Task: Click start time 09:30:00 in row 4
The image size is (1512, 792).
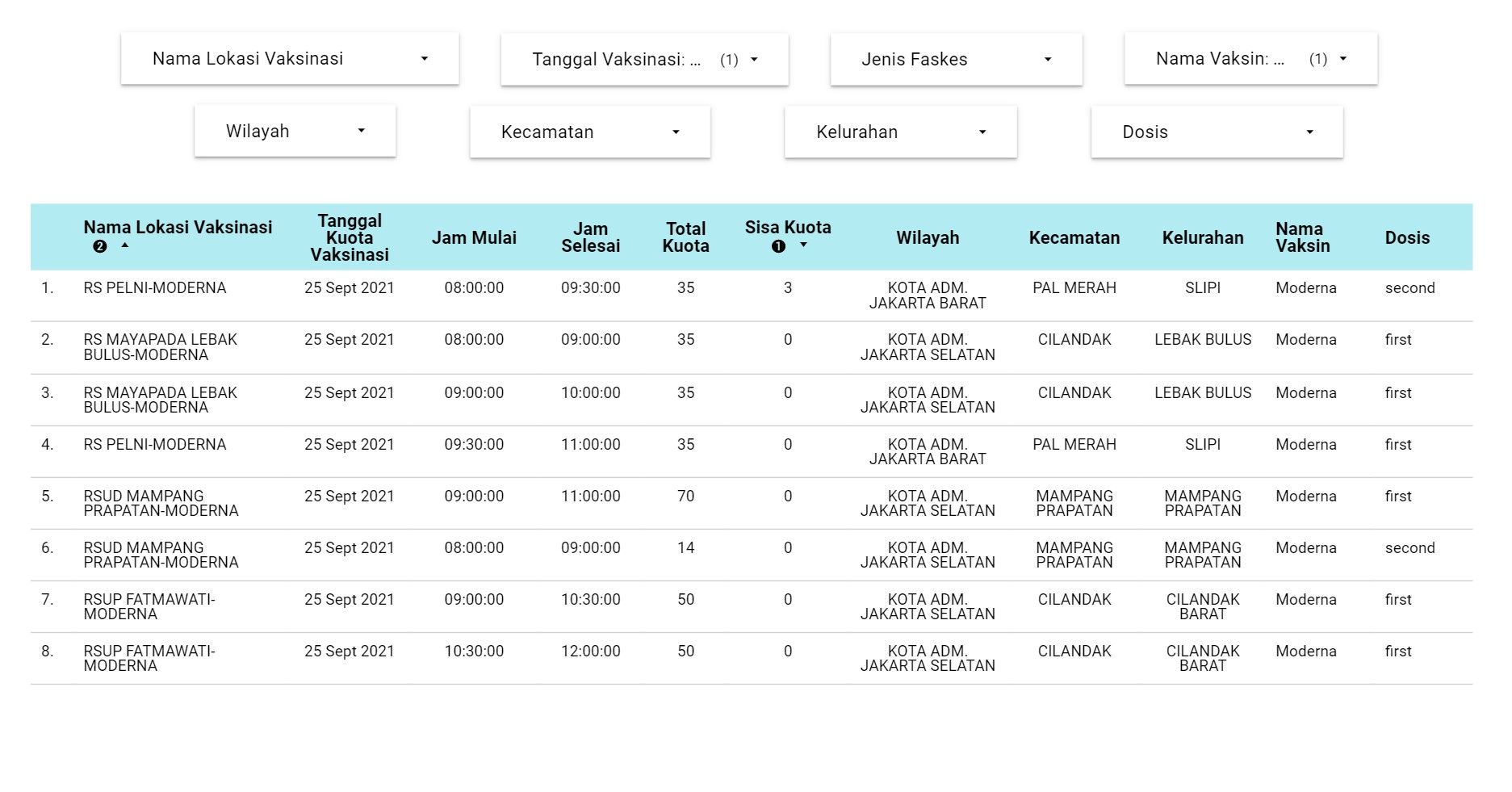Action: (474, 445)
